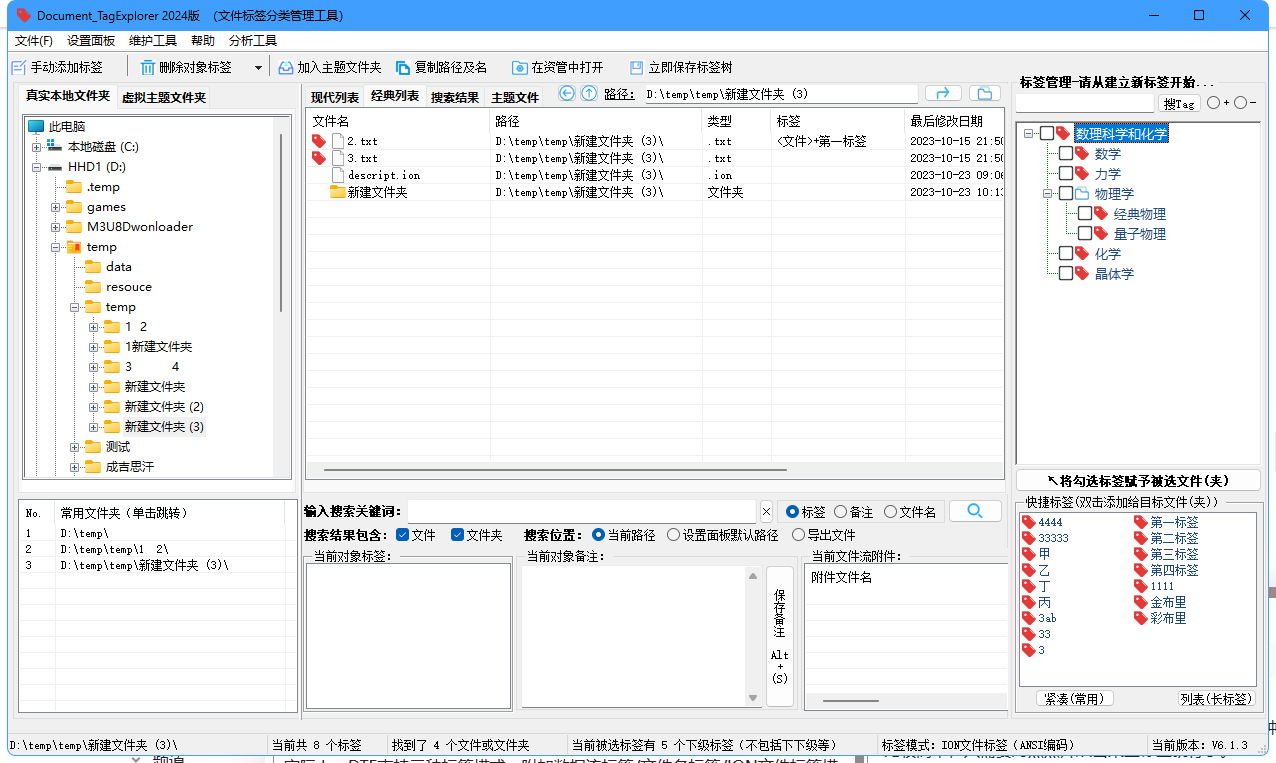The height and width of the screenshot is (763, 1276).
Task: Click the 输入搜索关键词 input field
Action: pyautogui.click(x=582, y=512)
